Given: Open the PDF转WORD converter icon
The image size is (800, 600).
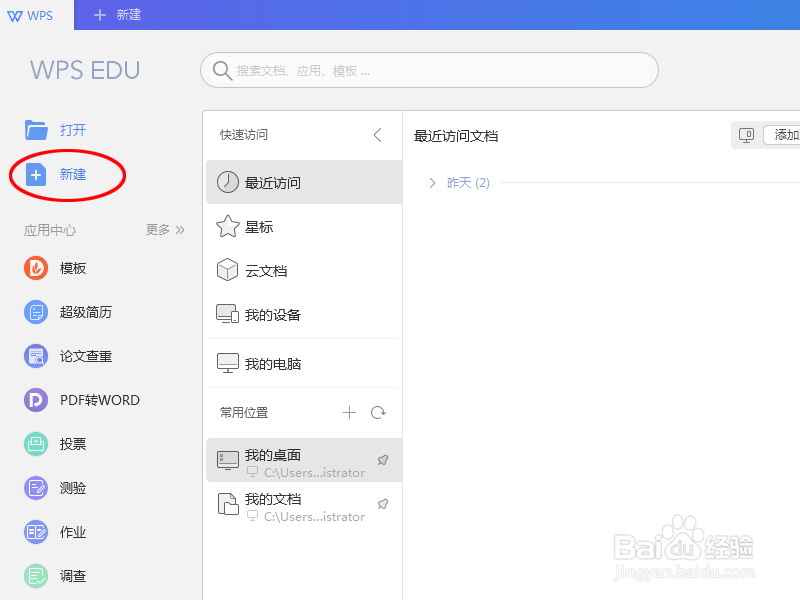Looking at the screenshot, I should pyautogui.click(x=36, y=400).
